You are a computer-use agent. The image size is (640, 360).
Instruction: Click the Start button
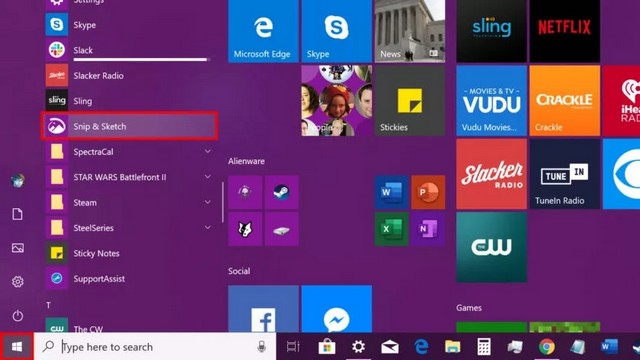tap(17, 347)
